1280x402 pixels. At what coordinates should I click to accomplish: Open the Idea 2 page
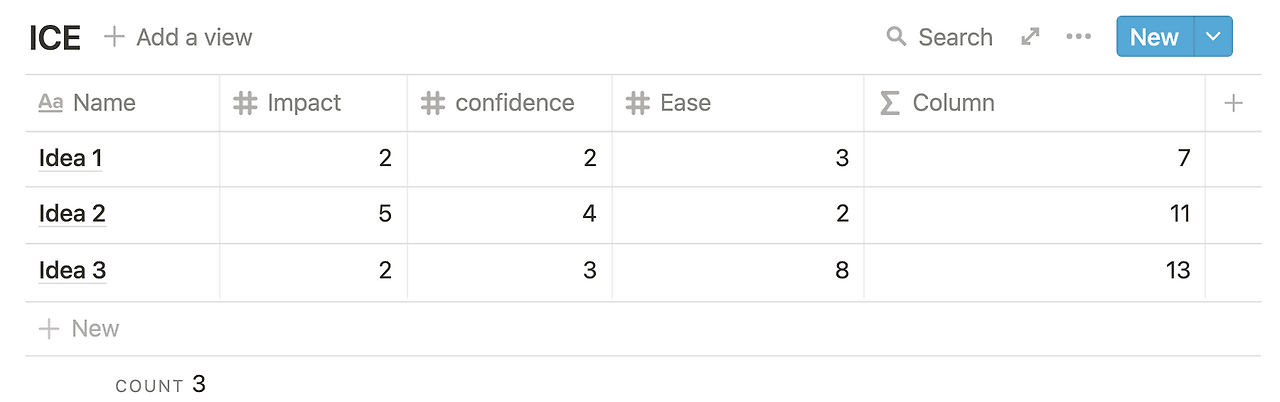pos(72,214)
